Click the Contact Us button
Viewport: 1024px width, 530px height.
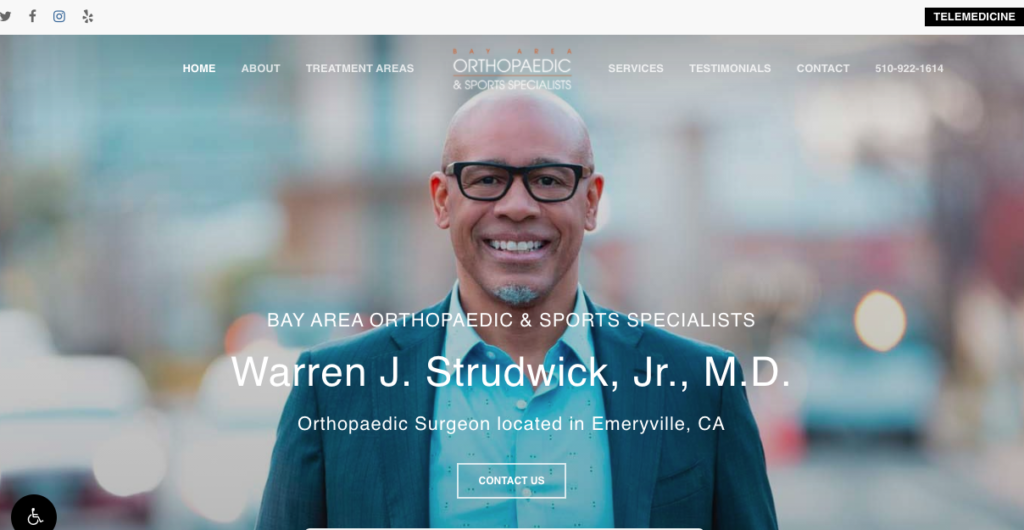coord(511,480)
